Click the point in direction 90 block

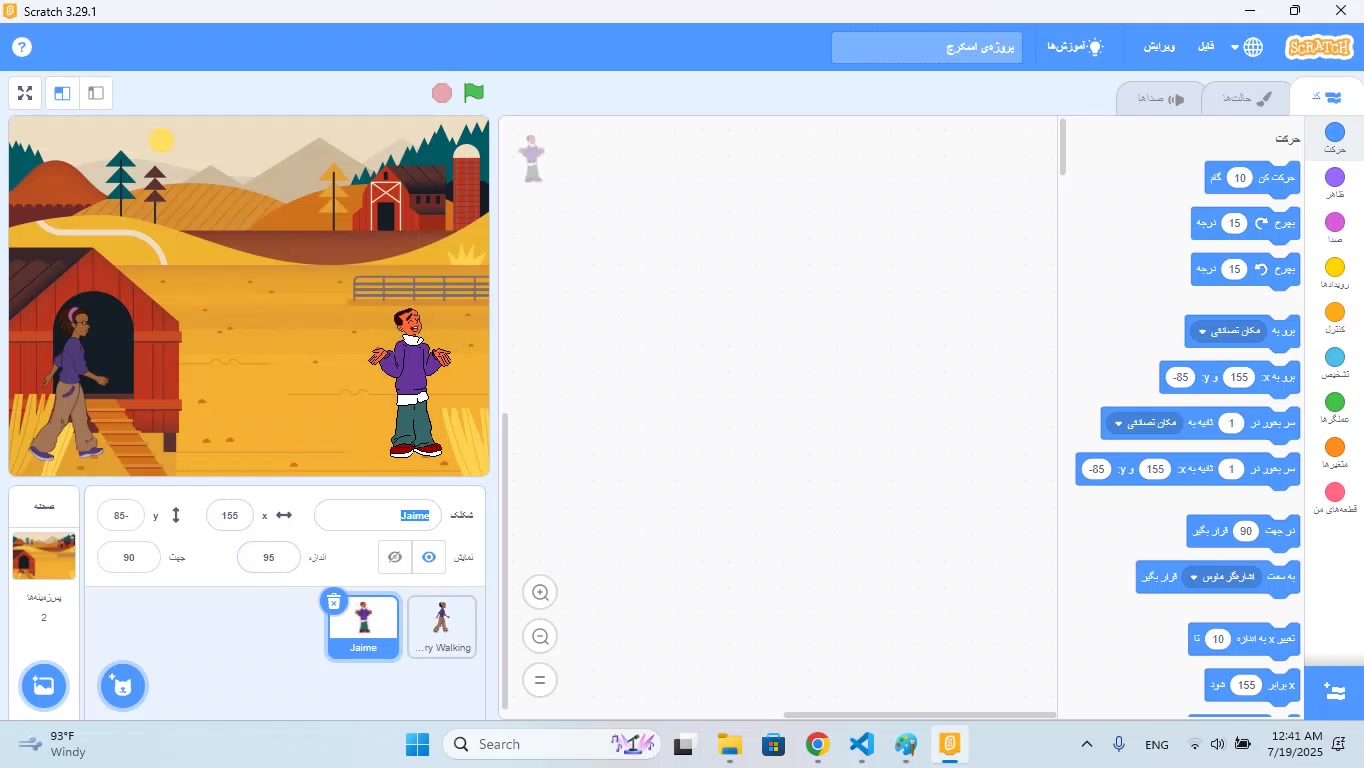coord(1243,531)
